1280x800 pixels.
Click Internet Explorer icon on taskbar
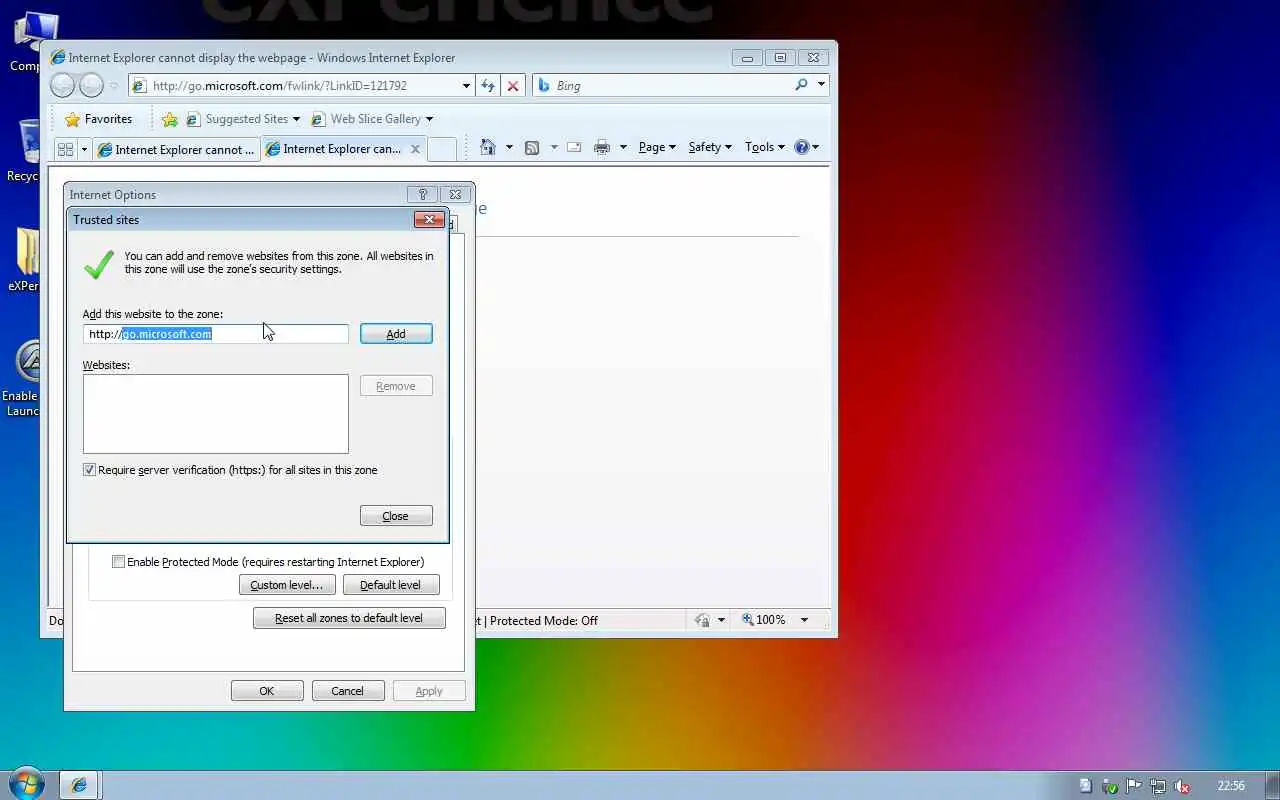coord(79,785)
